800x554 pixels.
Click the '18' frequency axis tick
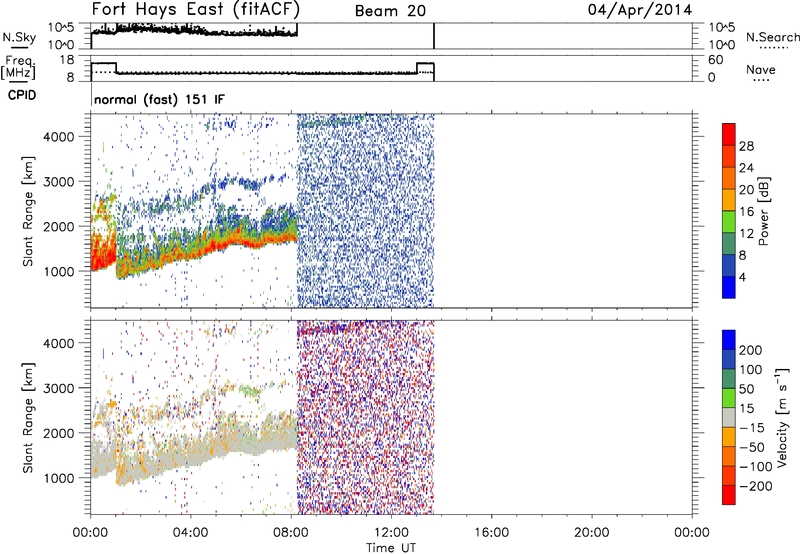(67, 59)
